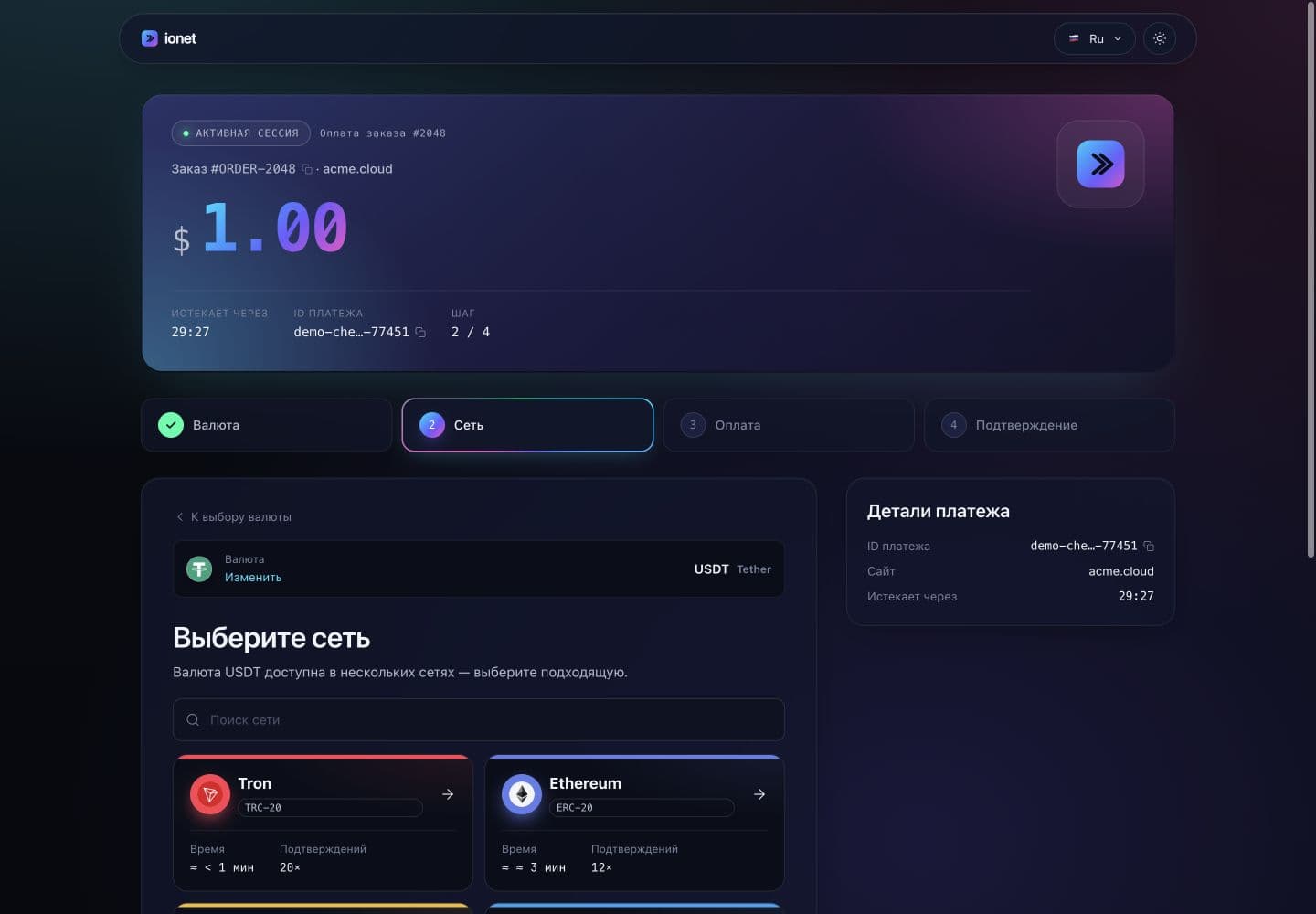This screenshot has width=1316, height=914.
Task: Click the $1.00 amount
Action: click(260, 228)
